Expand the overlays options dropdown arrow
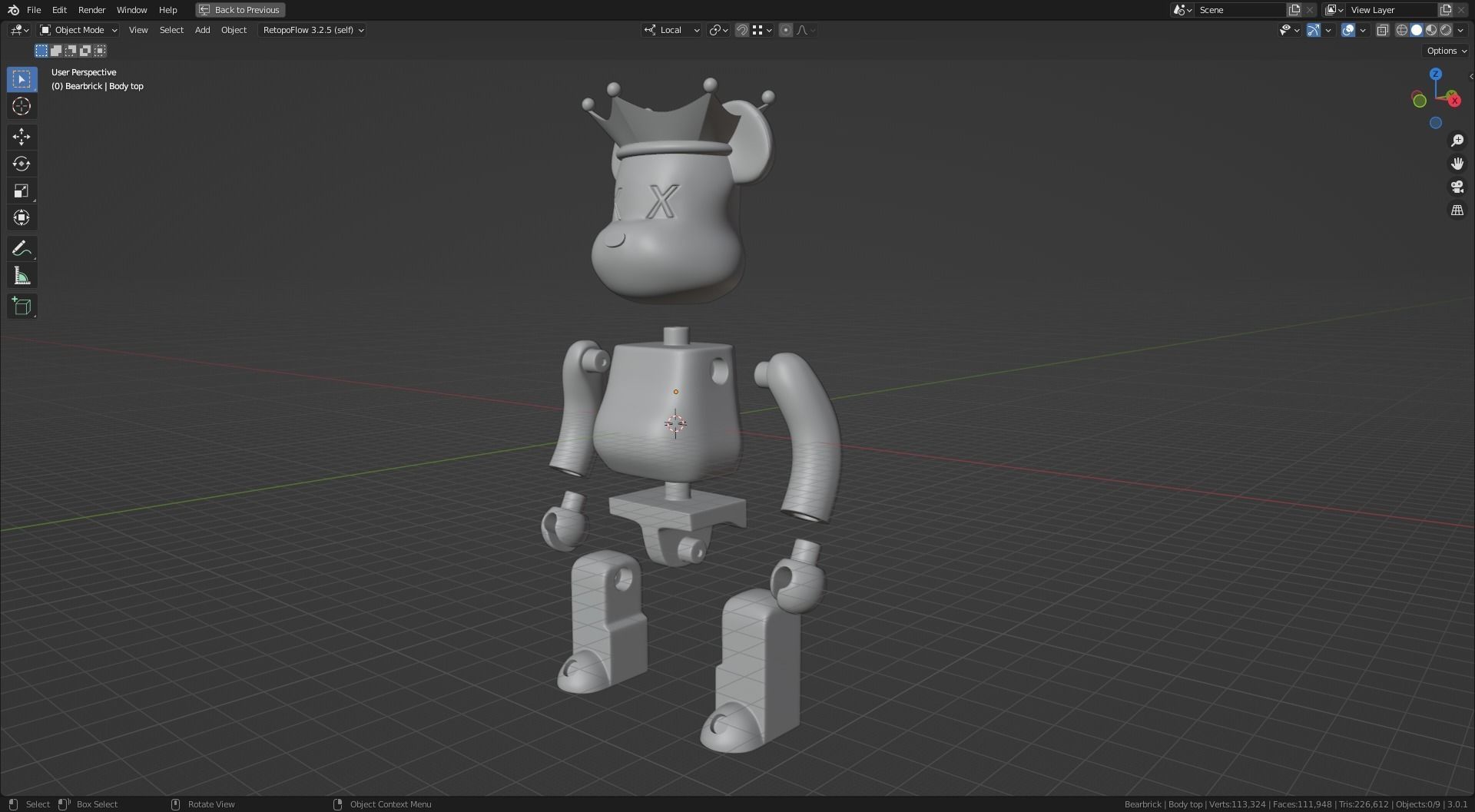1475x812 pixels. click(1363, 30)
